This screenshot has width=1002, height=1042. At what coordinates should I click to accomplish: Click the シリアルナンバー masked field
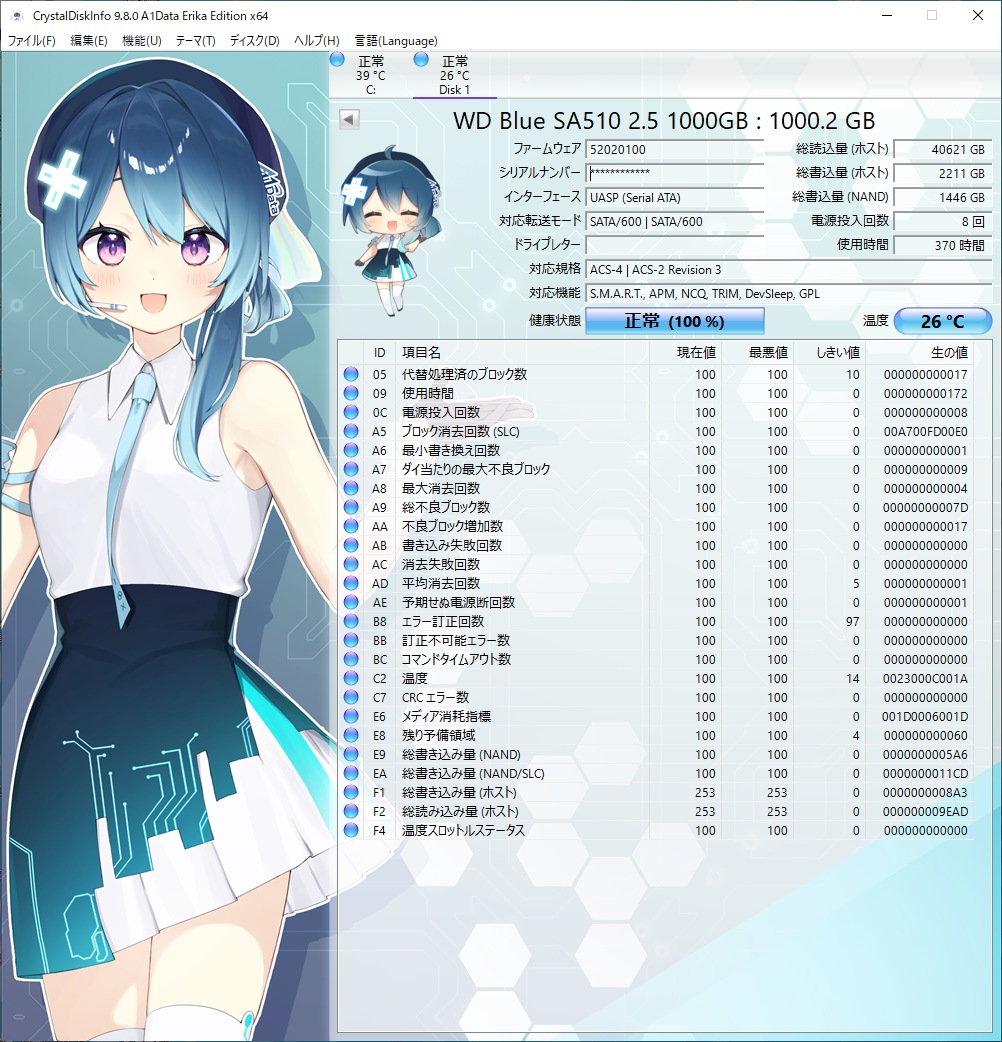point(675,173)
